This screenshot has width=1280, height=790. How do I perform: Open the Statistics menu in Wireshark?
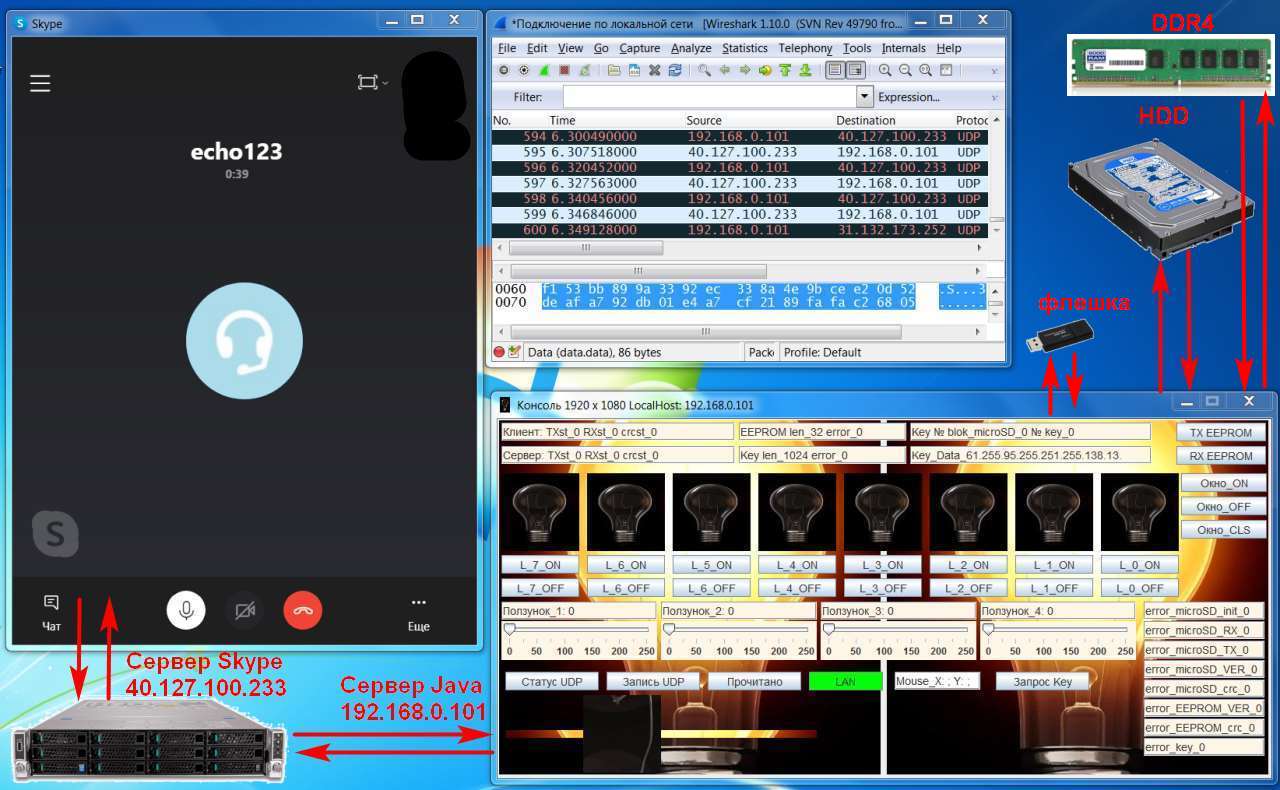click(744, 48)
